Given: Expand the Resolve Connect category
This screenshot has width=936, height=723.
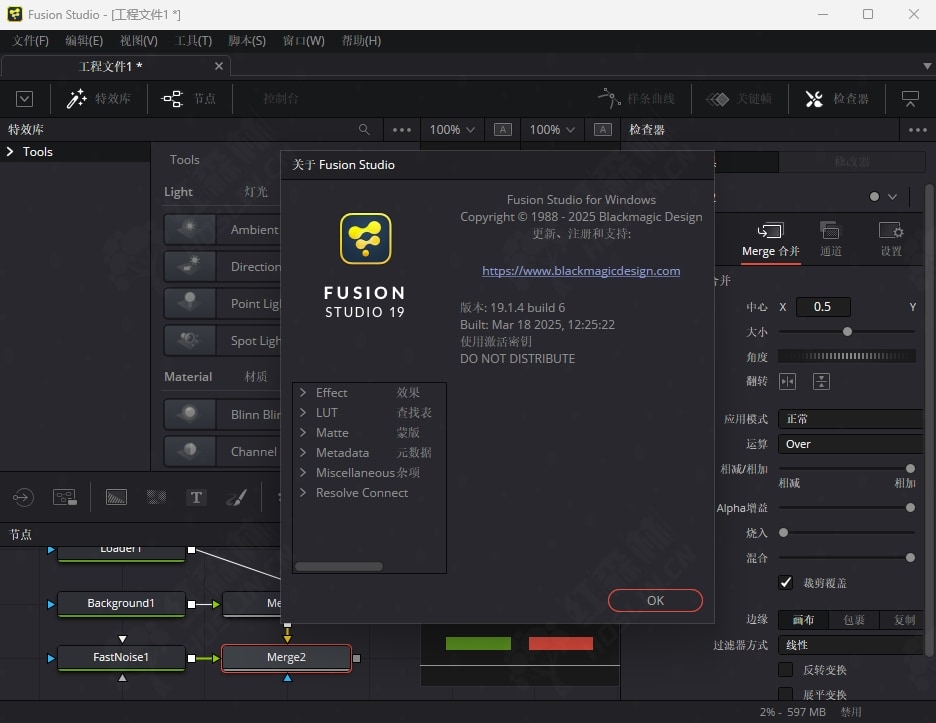Looking at the screenshot, I should [x=303, y=493].
